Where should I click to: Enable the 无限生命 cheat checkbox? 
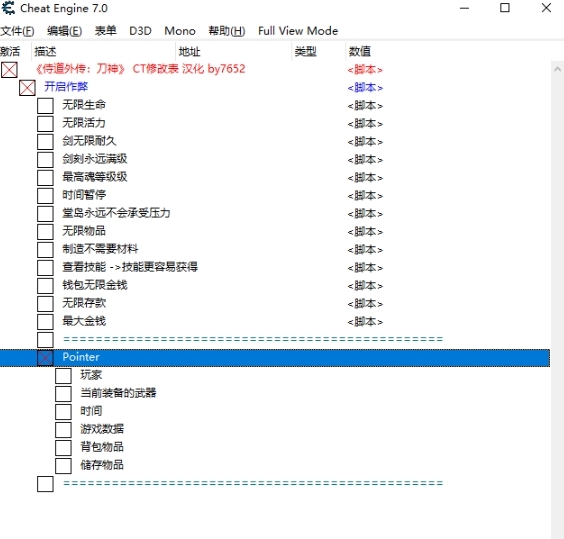click(x=45, y=105)
